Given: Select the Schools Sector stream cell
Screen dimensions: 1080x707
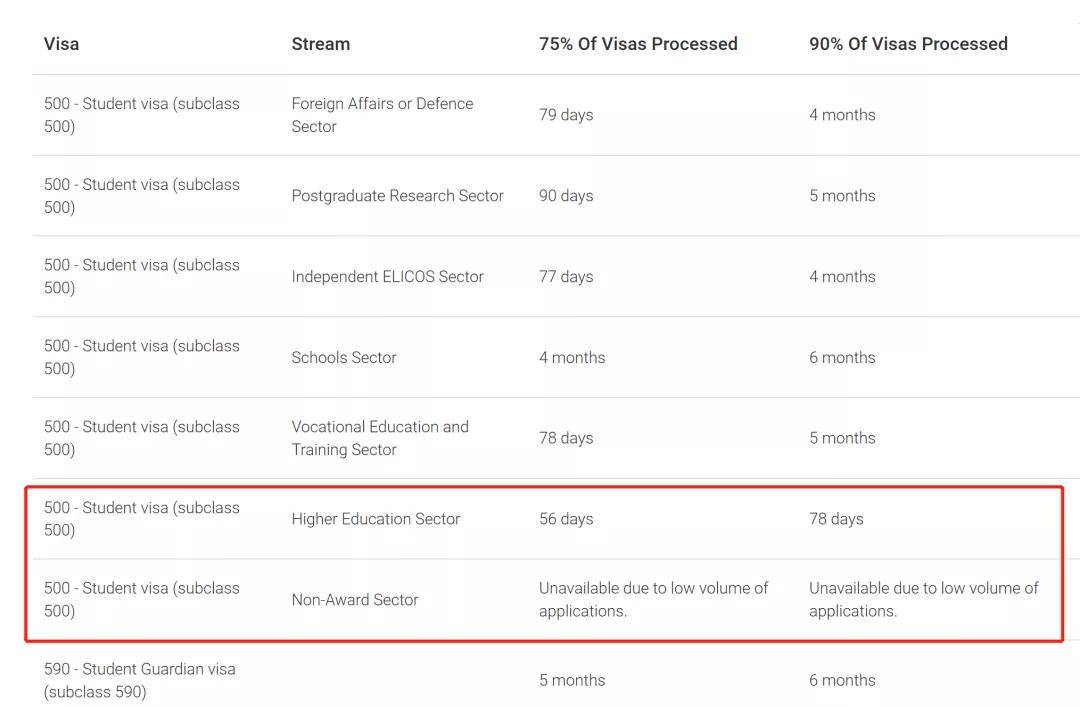Looking at the screenshot, I should tap(344, 358).
